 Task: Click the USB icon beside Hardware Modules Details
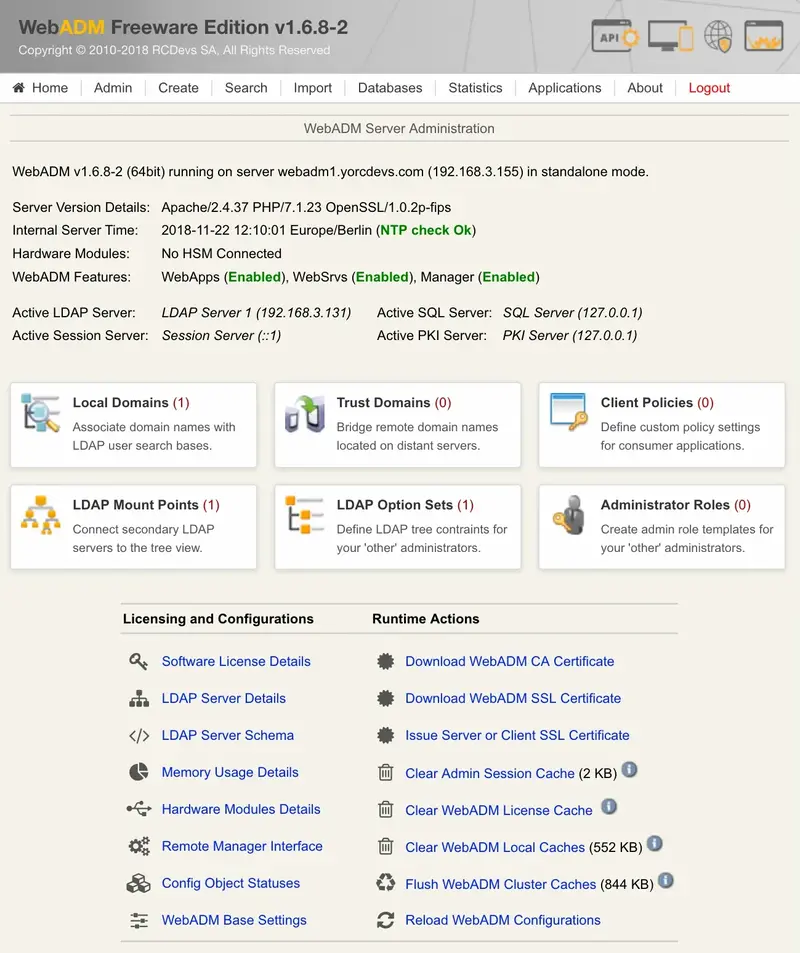(139, 809)
